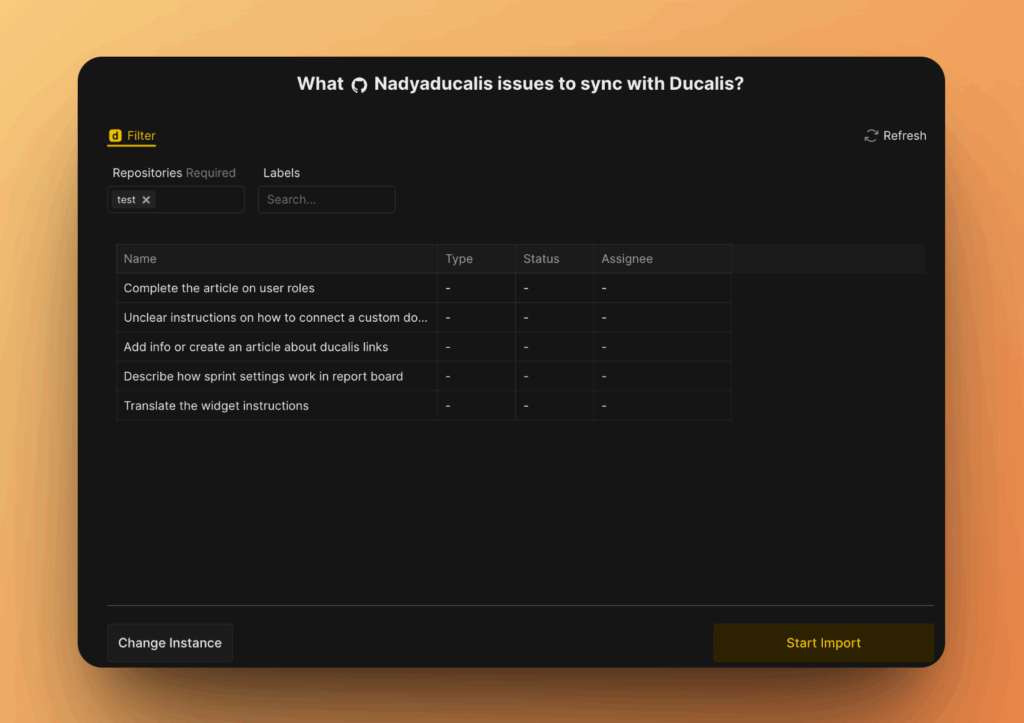Image resolution: width=1024 pixels, height=723 pixels.
Task: Open the Repositories selection field
Action: pyautogui.click(x=200, y=200)
